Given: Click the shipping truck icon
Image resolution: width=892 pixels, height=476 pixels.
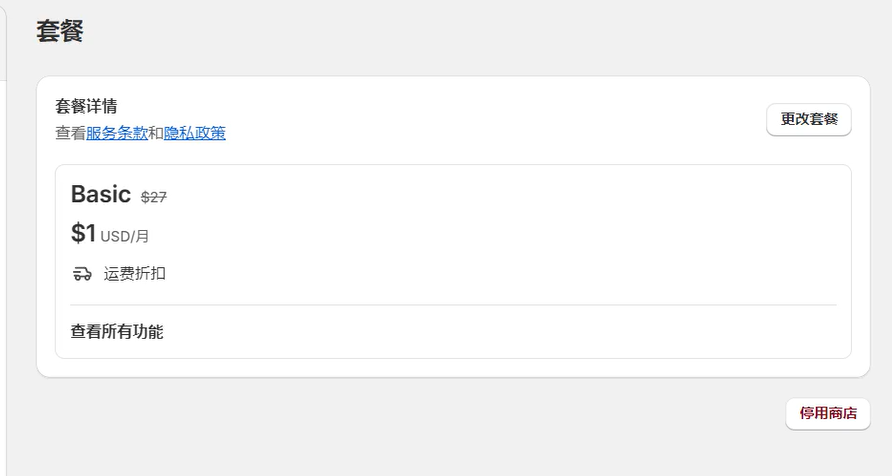Looking at the screenshot, I should 82,273.
